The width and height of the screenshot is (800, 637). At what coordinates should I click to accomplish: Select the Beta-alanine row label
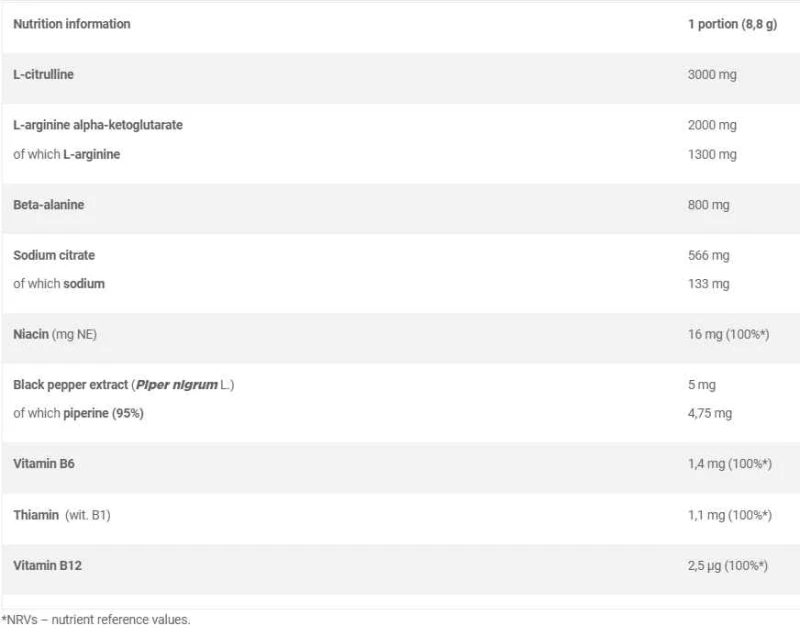pos(48,204)
